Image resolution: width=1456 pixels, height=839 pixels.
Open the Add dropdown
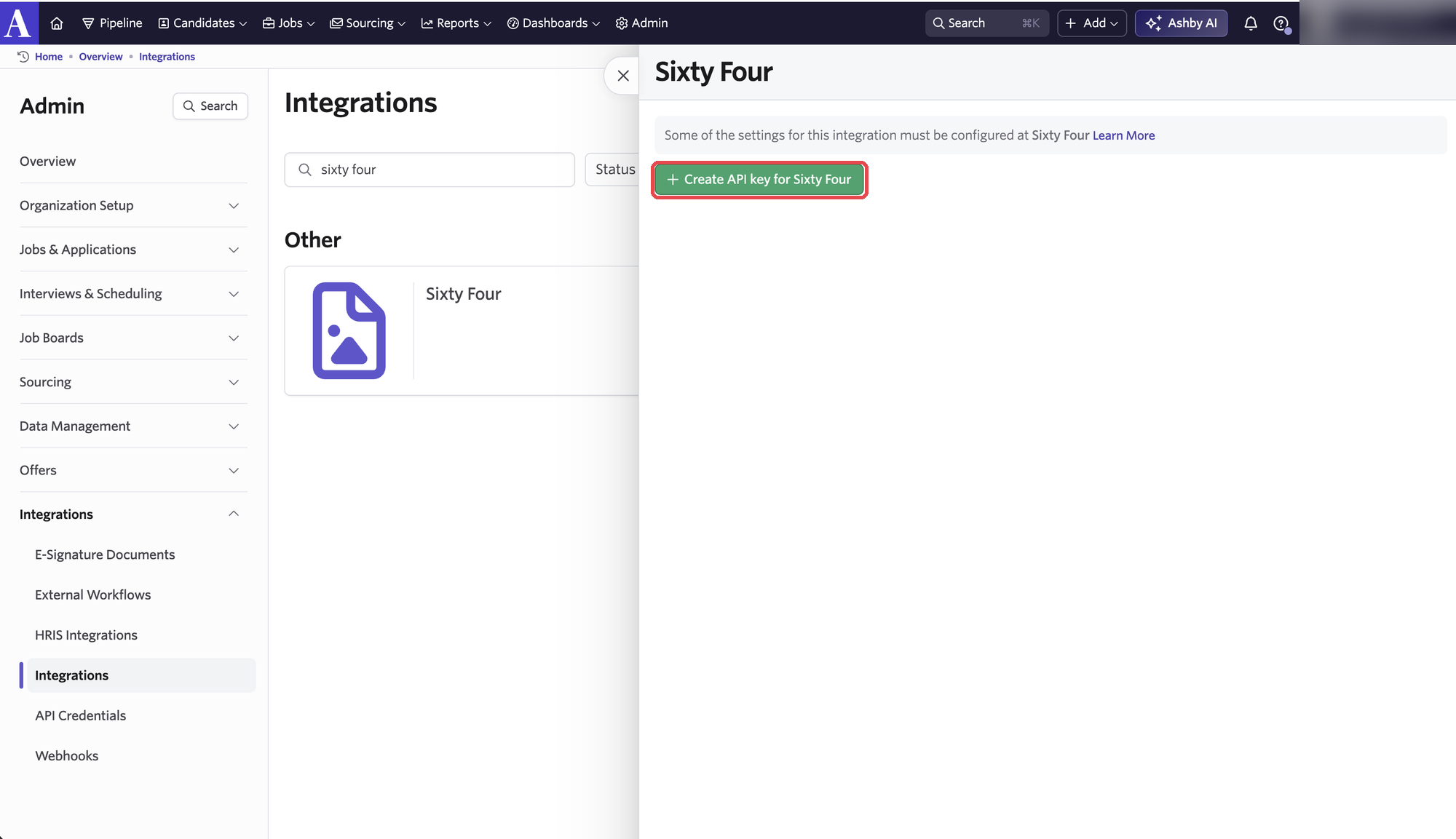tap(1091, 23)
